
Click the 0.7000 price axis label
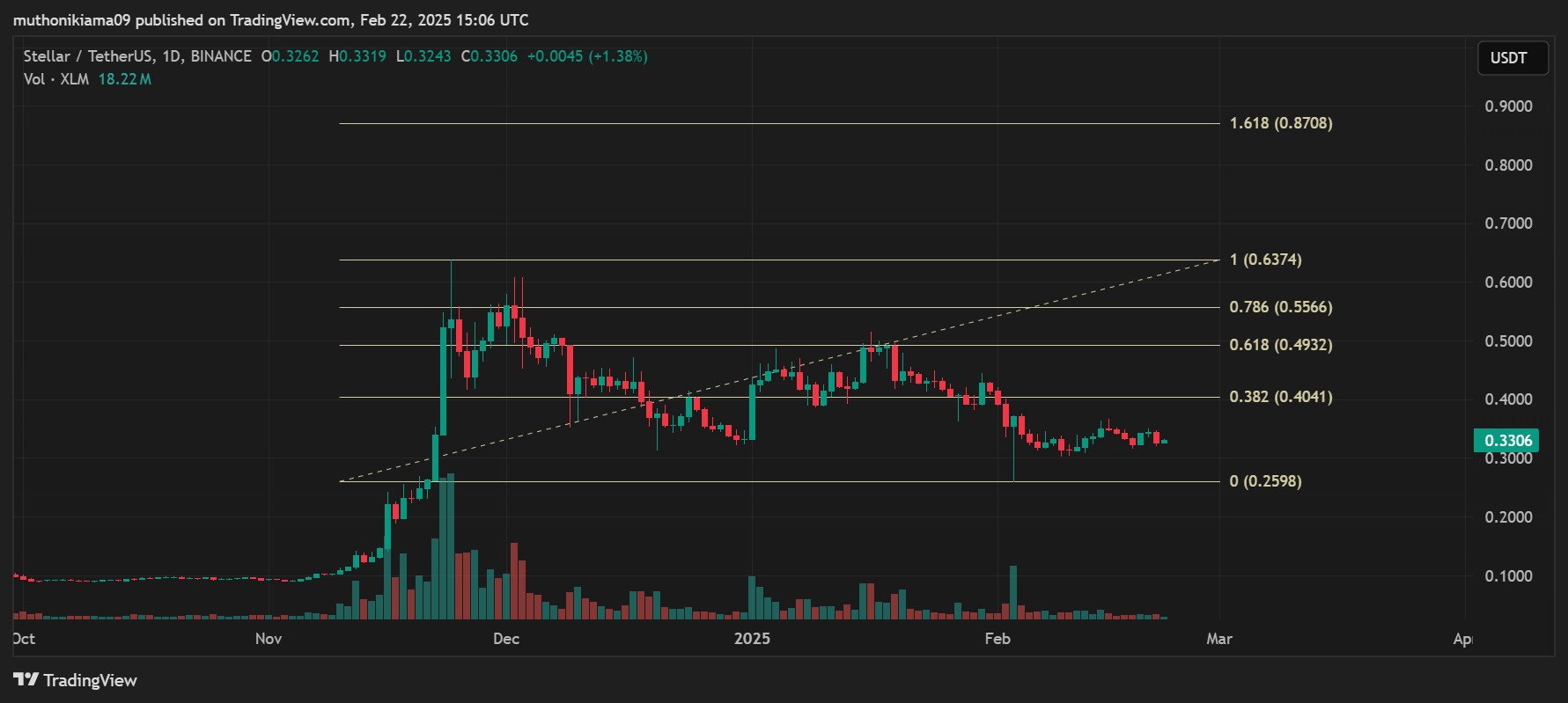[x=1508, y=223]
